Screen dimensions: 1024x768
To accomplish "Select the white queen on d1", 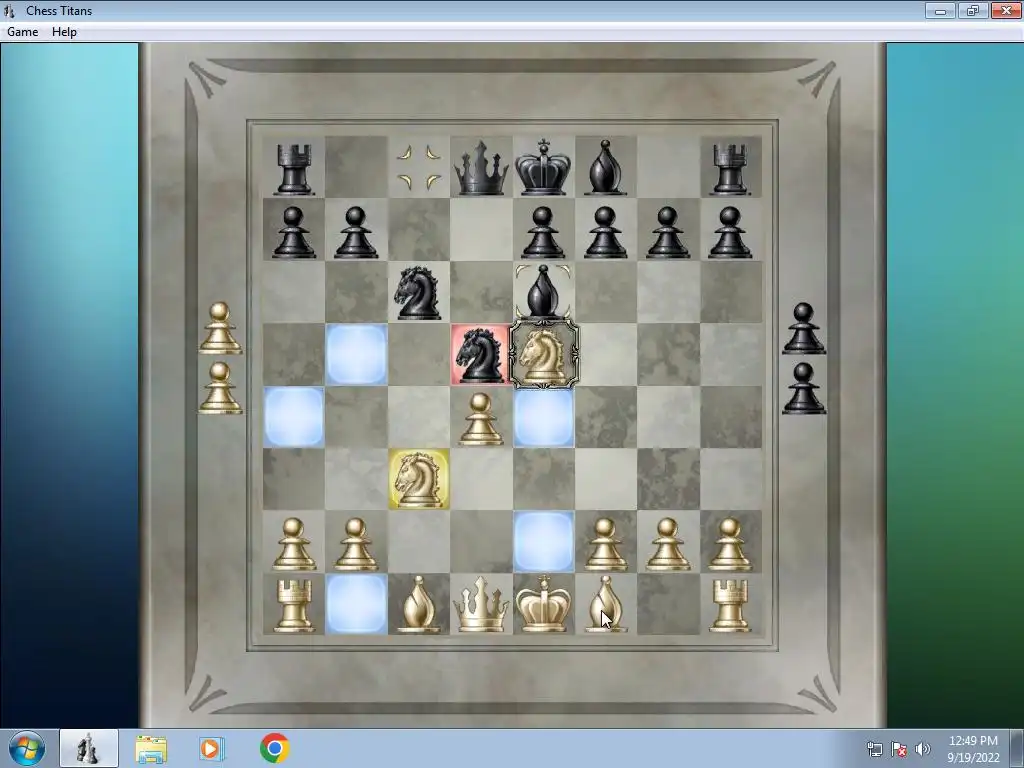I will [x=481, y=605].
